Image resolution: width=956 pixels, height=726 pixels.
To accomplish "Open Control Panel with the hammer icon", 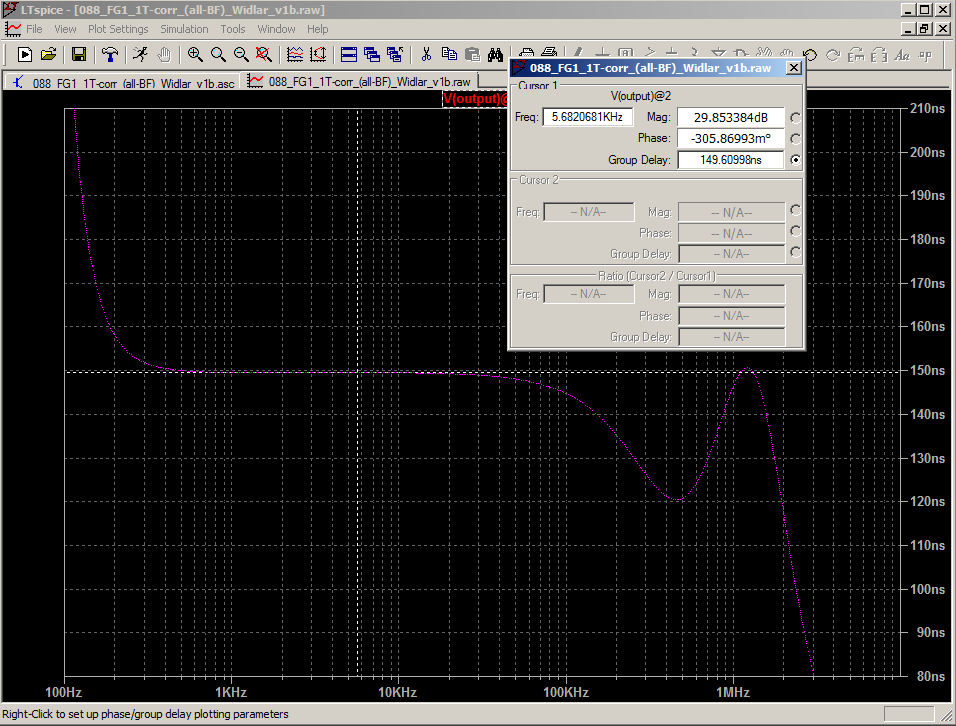I will pyautogui.click(x=110, y=54).
